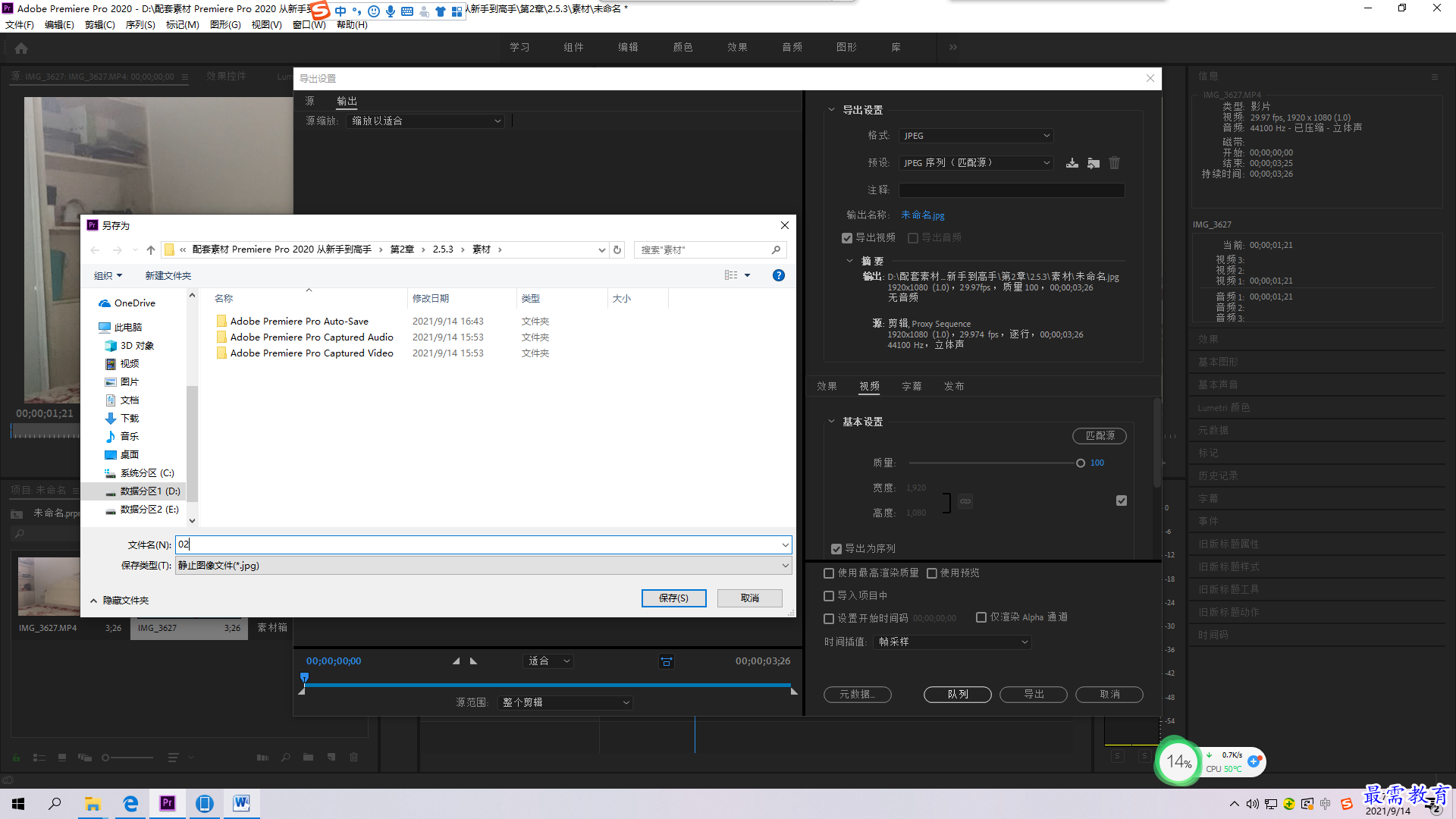This screenshot has width=1456, height=819.
Task: Open Windows Start menu
Action: point(18,803)
